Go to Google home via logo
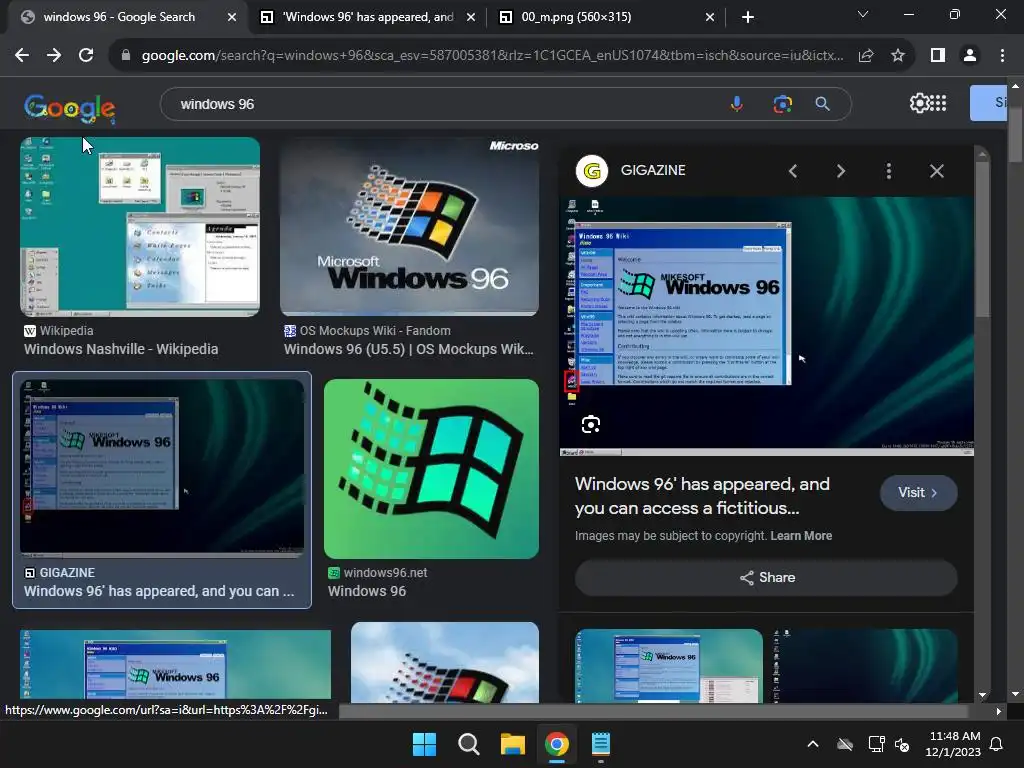The width and height of the screenshot is (1024, 768). [x=70, y=108]
